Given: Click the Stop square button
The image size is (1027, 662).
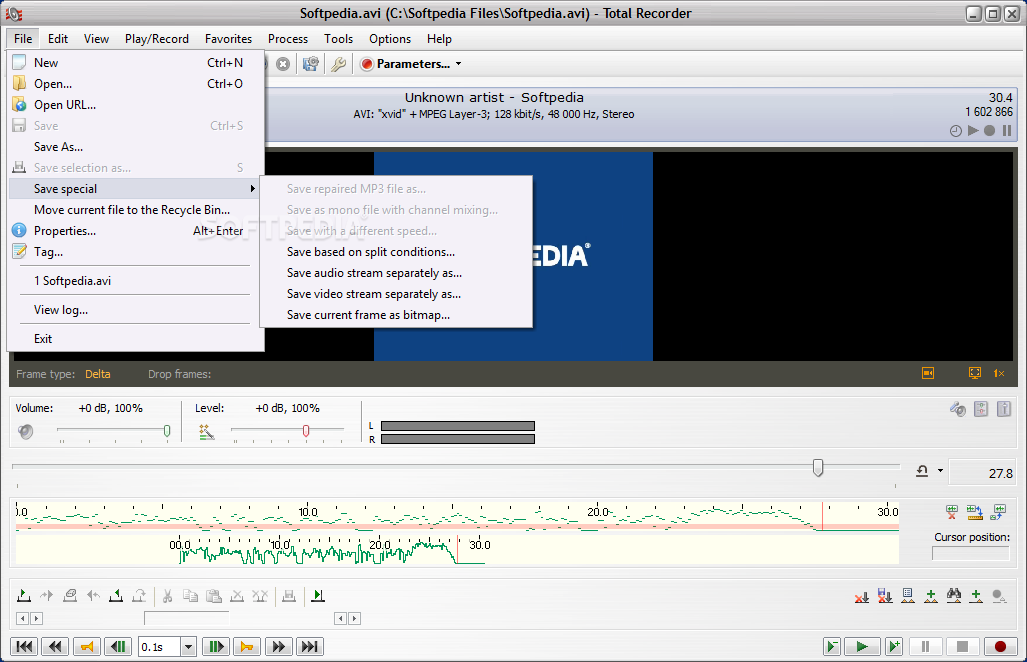Looking at the screenshot, I should (x=962, y=646).
